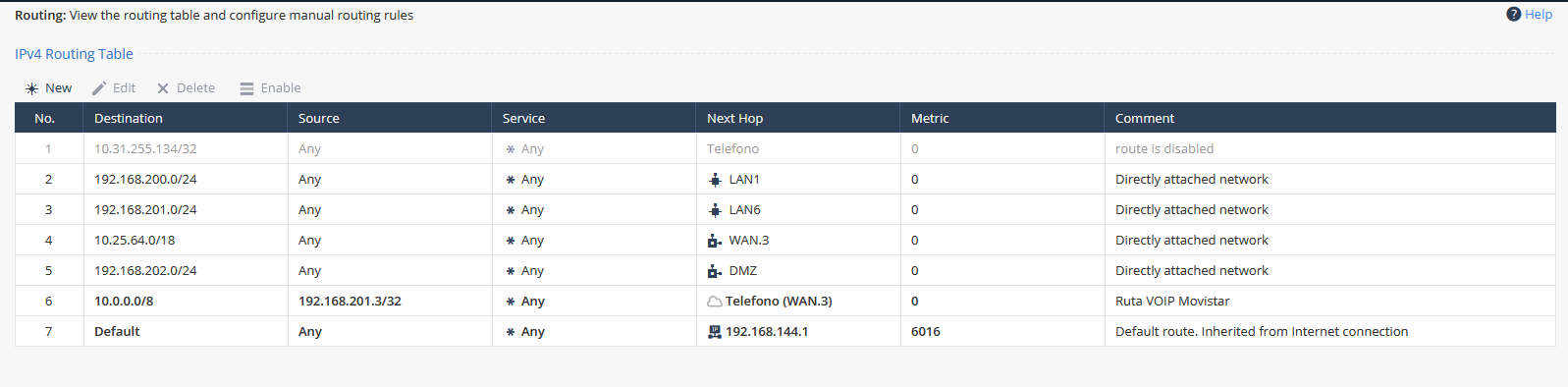Click the IPv4 Routing Table heading
This screenshot has width=1568, height=387.
click(74, 54)
